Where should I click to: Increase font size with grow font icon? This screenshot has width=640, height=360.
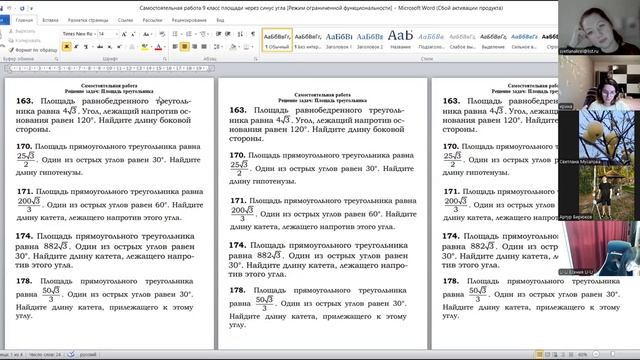click(x=124, y=34)
